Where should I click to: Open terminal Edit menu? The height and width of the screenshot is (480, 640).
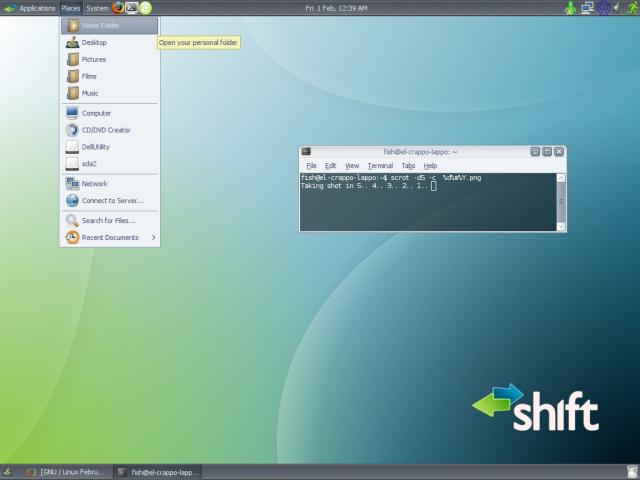point(330,165)
